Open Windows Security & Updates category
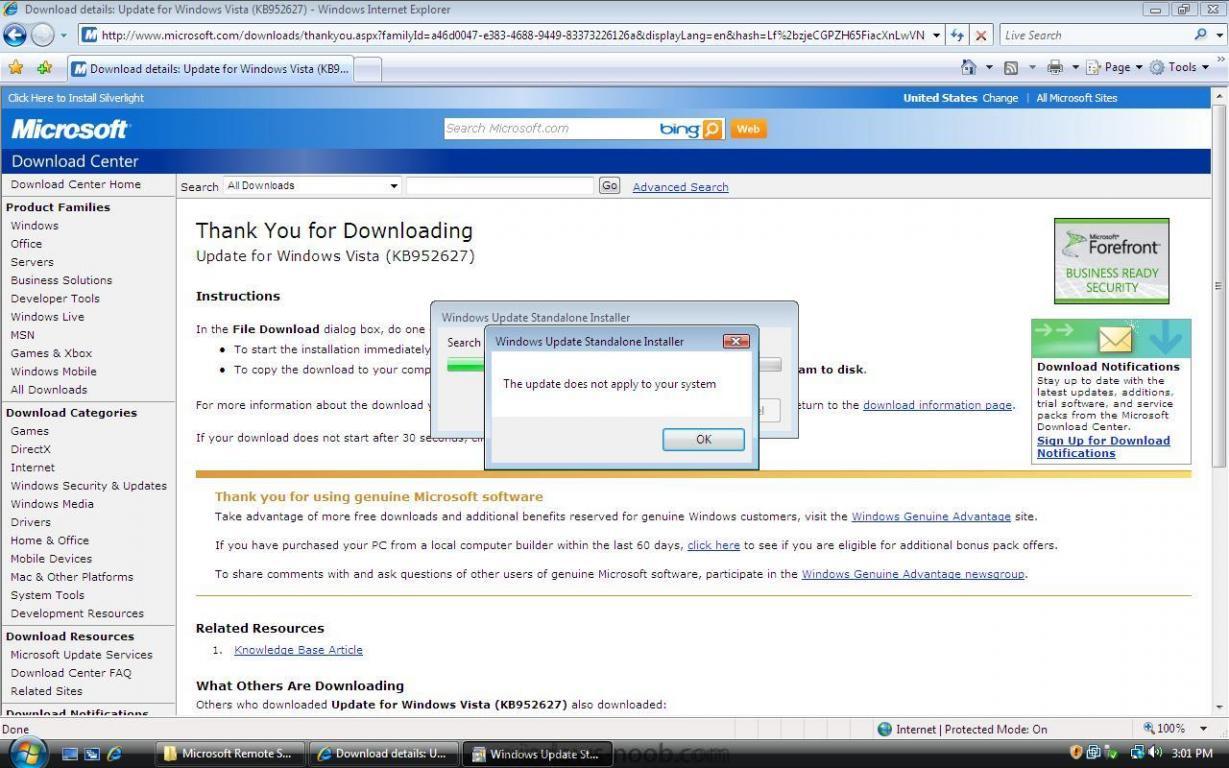This screenshot has width=1229, height=768. click(x=89, y=486)
